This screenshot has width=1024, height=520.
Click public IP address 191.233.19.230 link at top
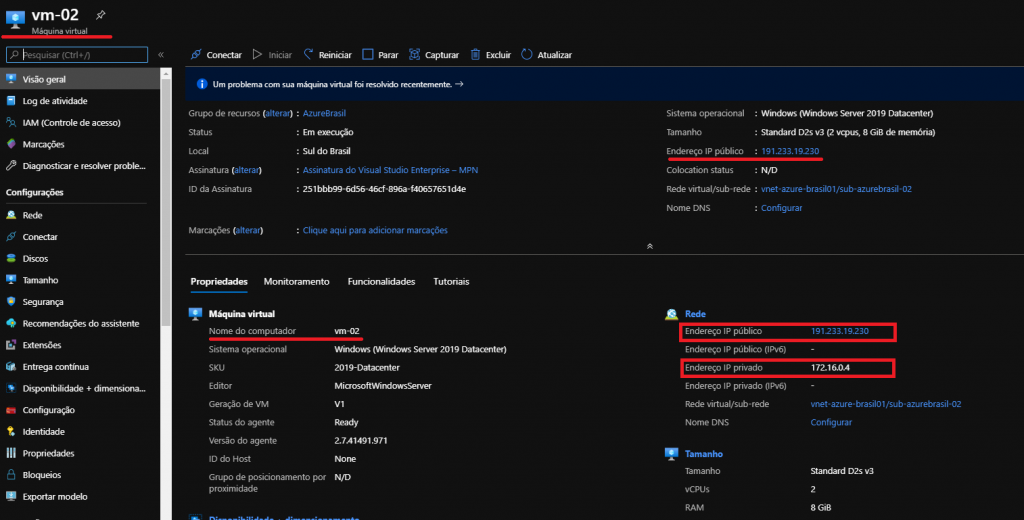tap(790, 151)
